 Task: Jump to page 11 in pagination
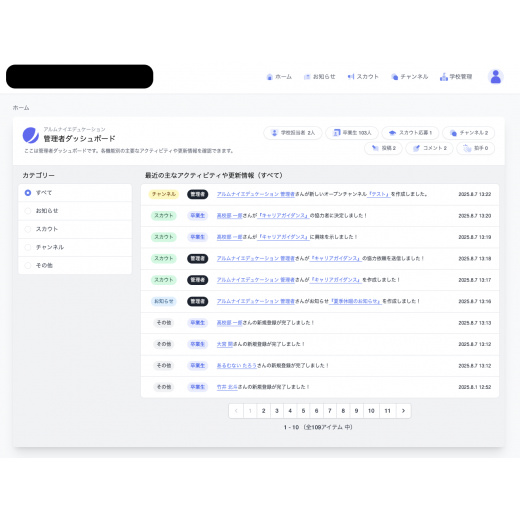387,411
